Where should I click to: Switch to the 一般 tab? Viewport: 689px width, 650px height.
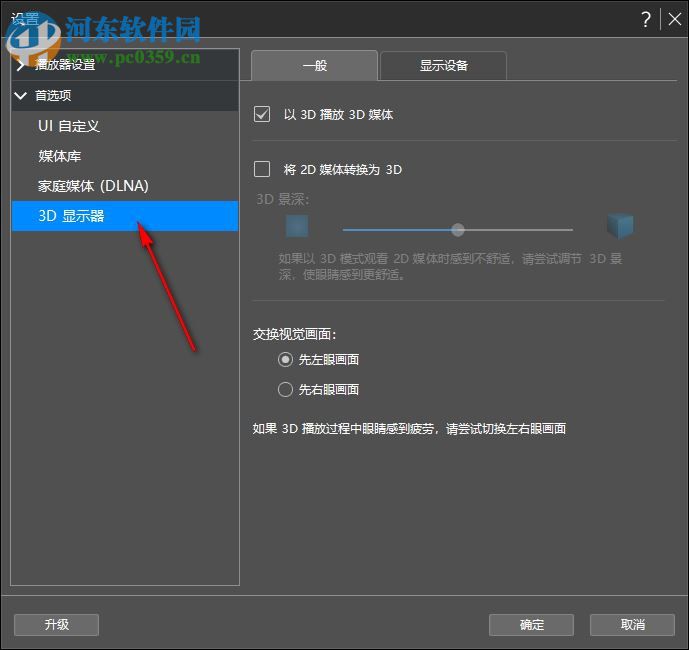coord(315,65)
